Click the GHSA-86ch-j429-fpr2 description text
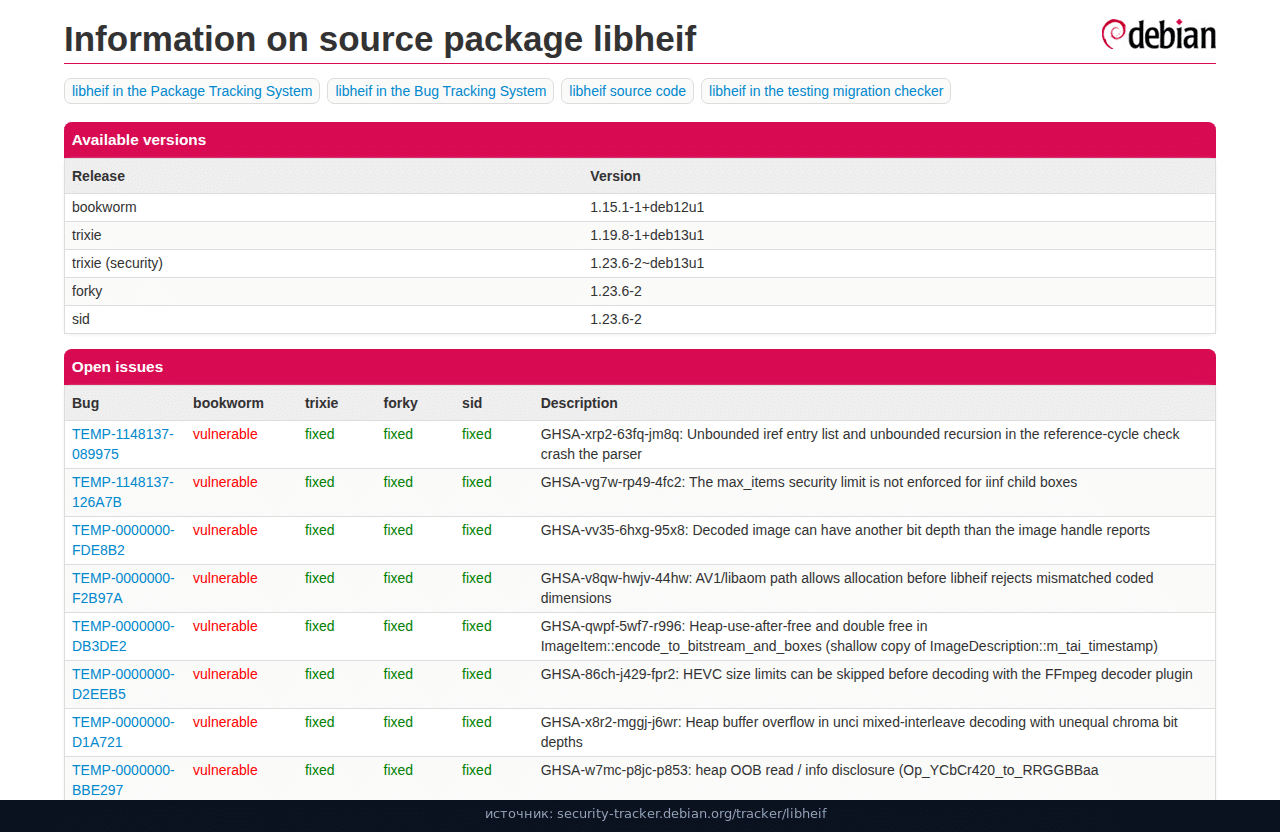This screenshot has width=1280, height=832. 867,674
